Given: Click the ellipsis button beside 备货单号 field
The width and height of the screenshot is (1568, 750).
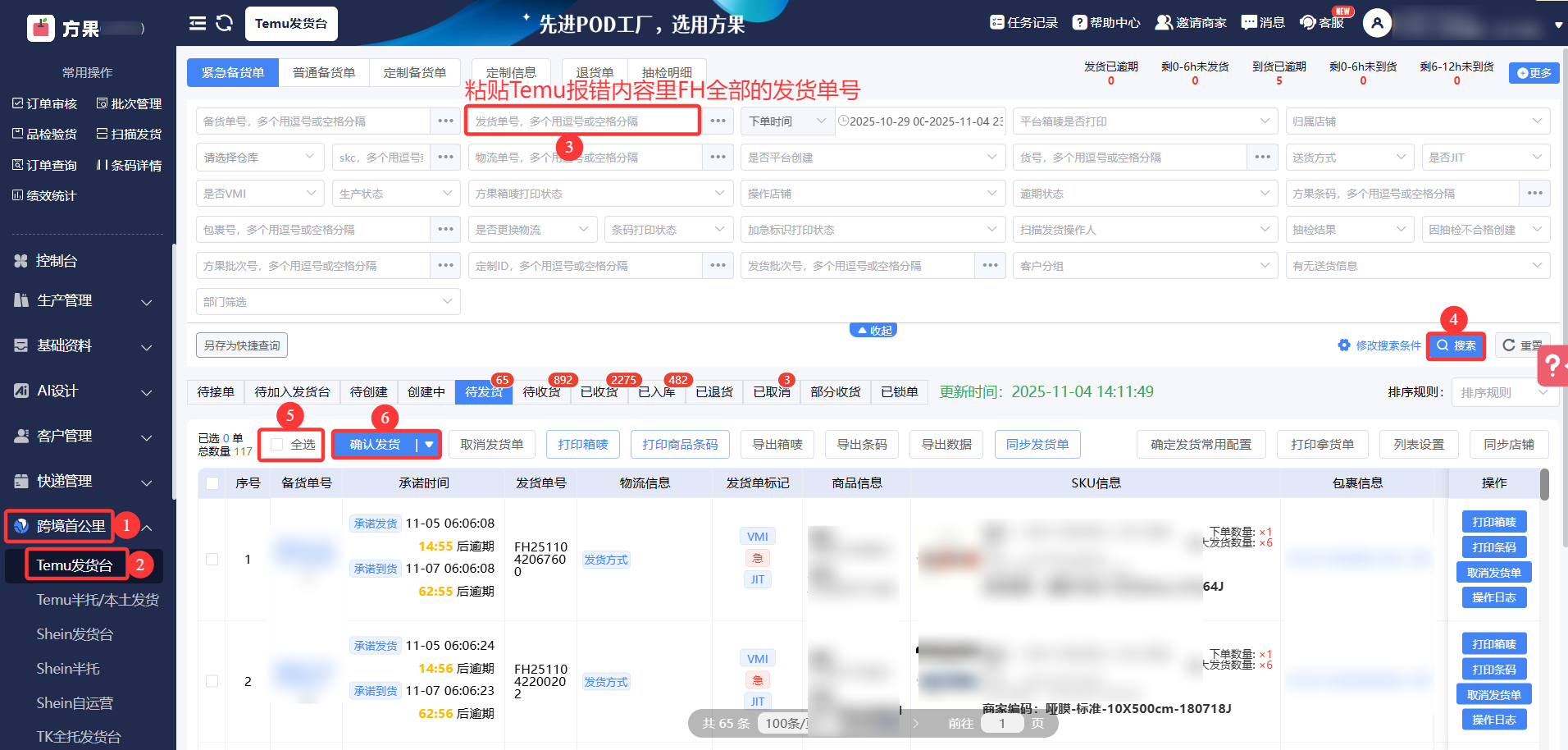Looking at the screenshot, I should pos(445,121).
